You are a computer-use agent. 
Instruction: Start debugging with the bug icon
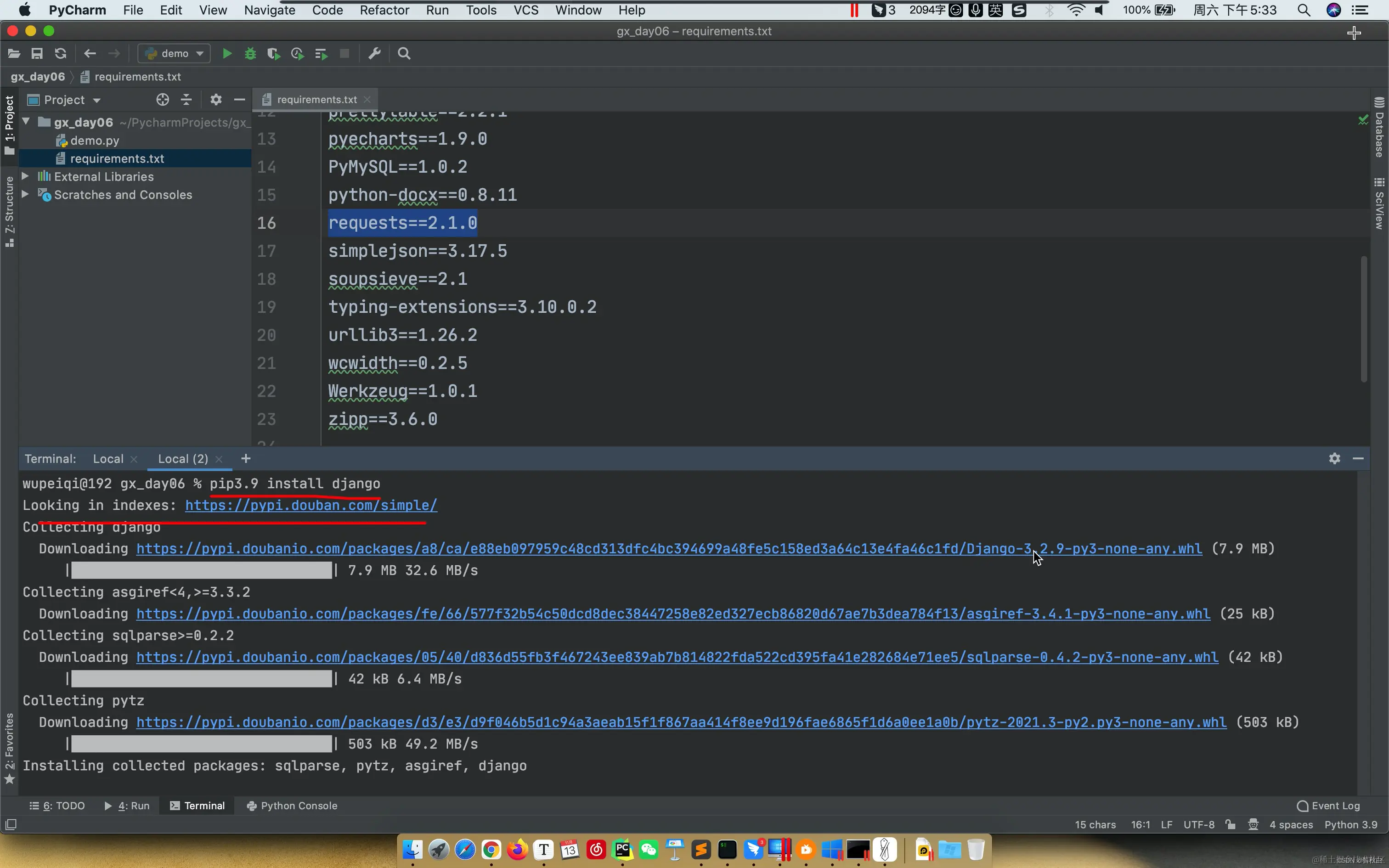[250, 53]
